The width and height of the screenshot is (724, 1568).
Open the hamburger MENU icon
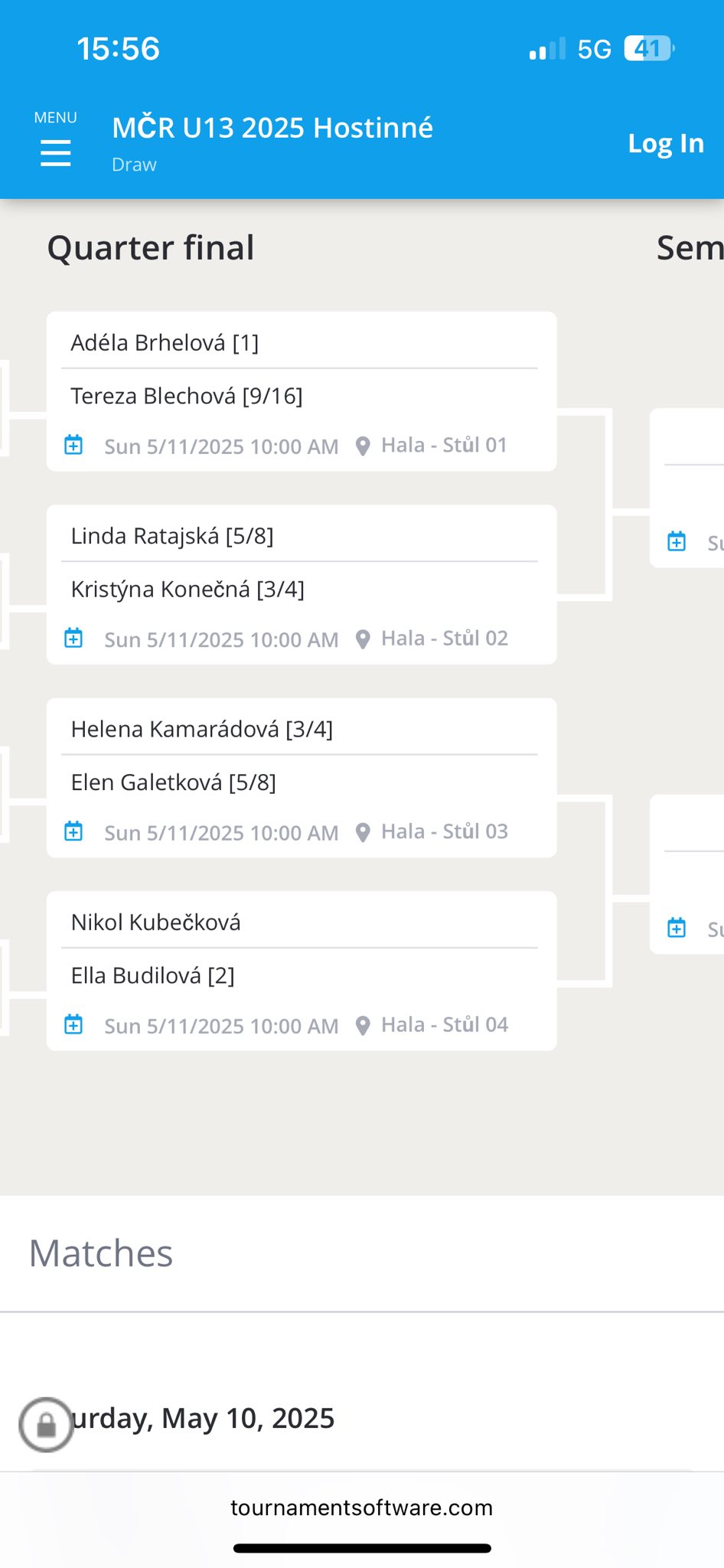pos(56,152)
